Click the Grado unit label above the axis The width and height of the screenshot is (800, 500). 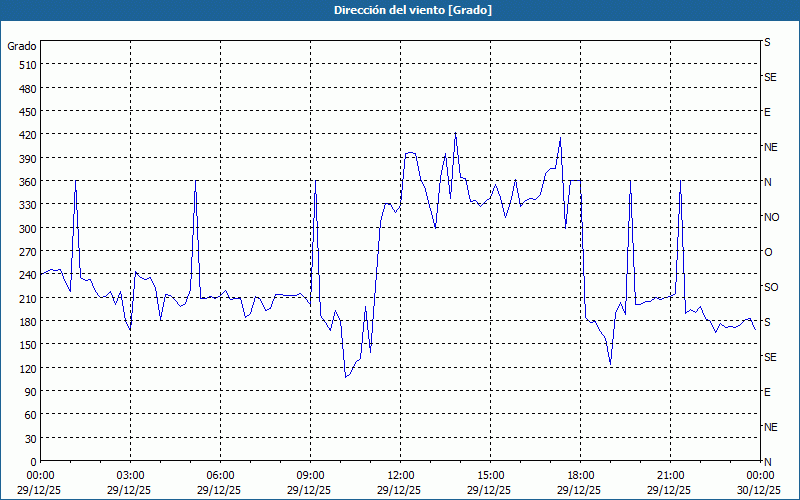point(22,46)
